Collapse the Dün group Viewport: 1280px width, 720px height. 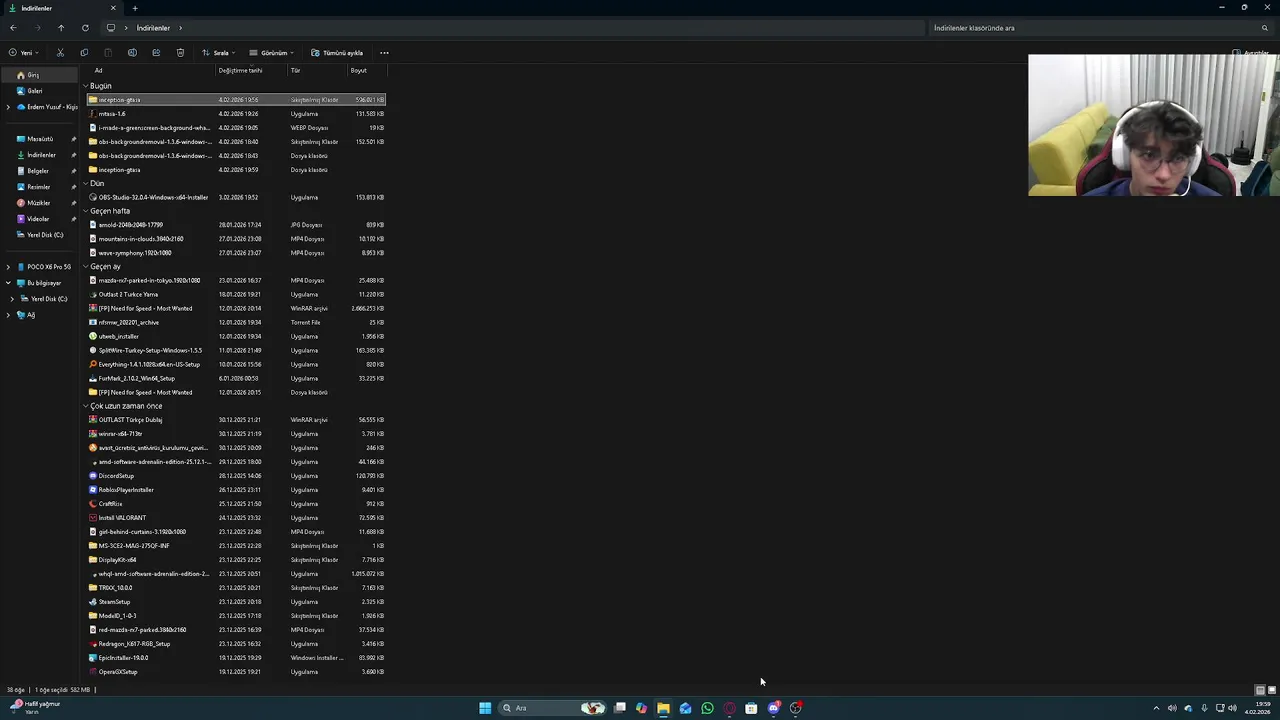(86, 184)
